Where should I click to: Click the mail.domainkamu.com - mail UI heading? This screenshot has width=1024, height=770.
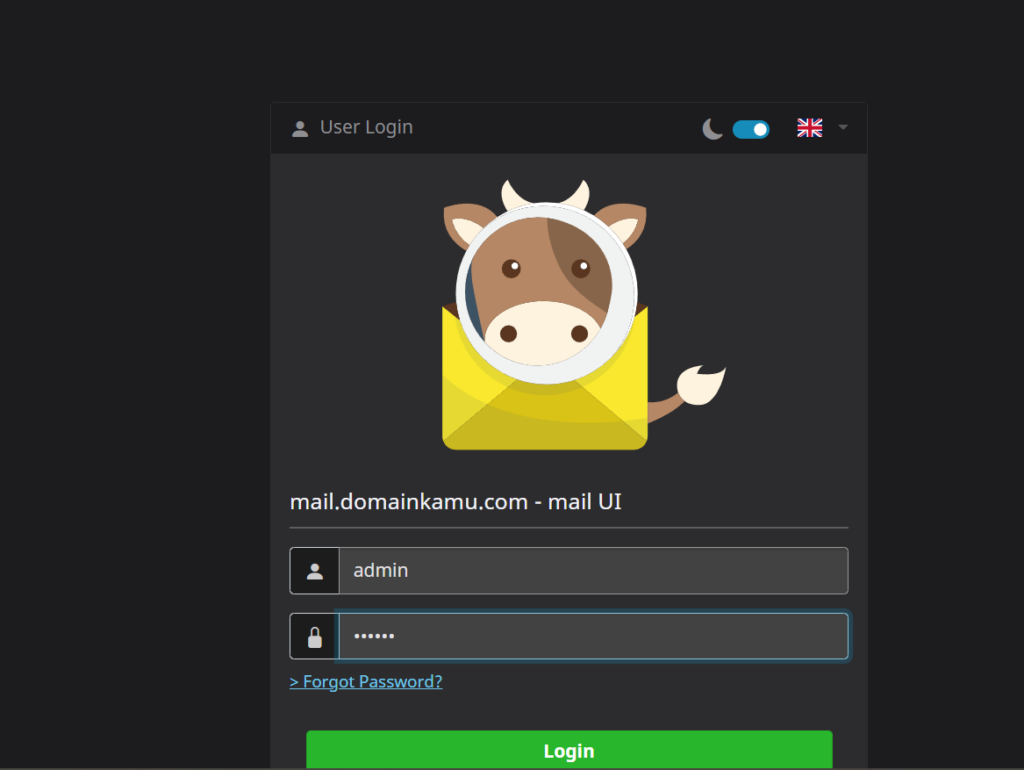tap(456, 501)
